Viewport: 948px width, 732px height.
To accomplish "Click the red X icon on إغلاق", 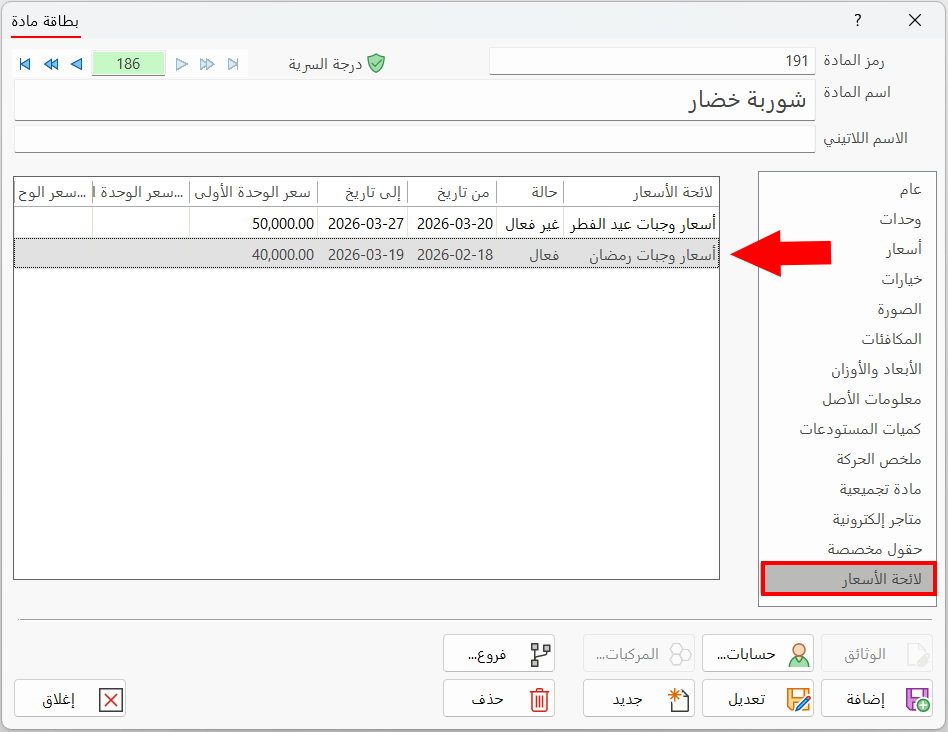I will pos(111,700).
